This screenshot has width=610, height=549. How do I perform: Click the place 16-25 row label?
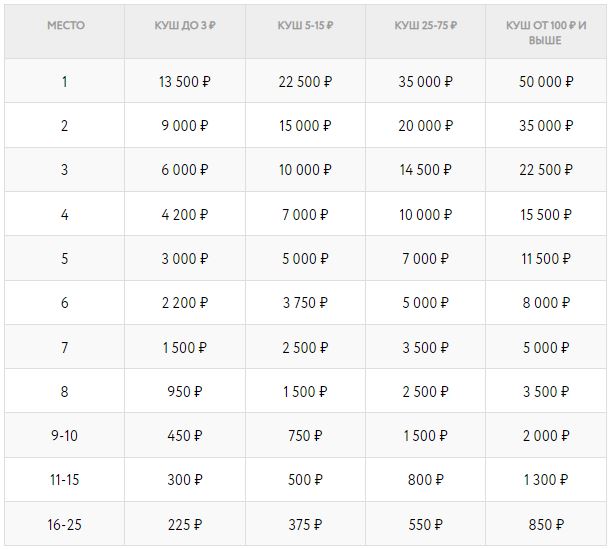coord(65,524)
